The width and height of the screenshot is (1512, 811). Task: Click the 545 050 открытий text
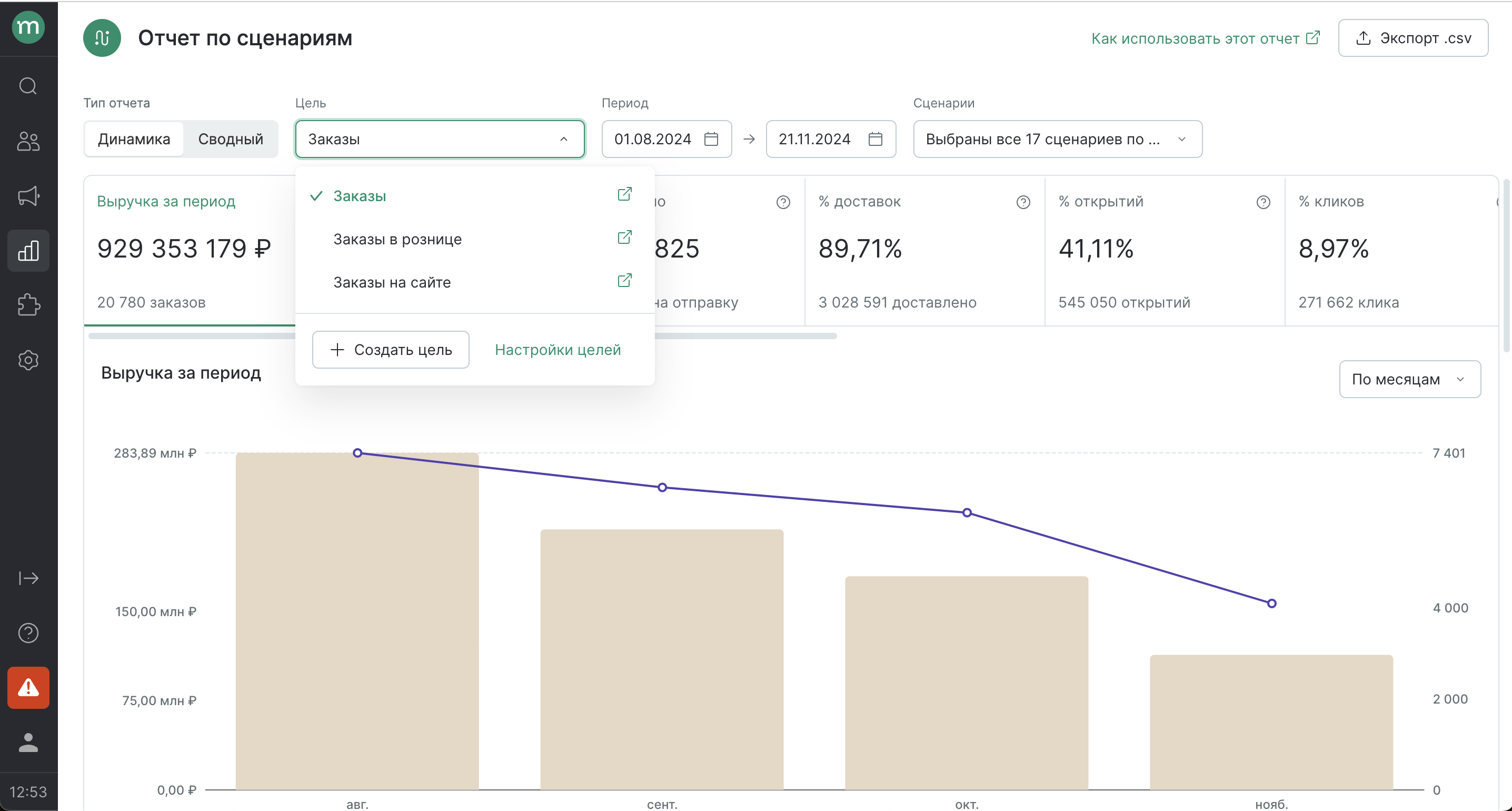pyautogui.click(x=1124, y=302)
